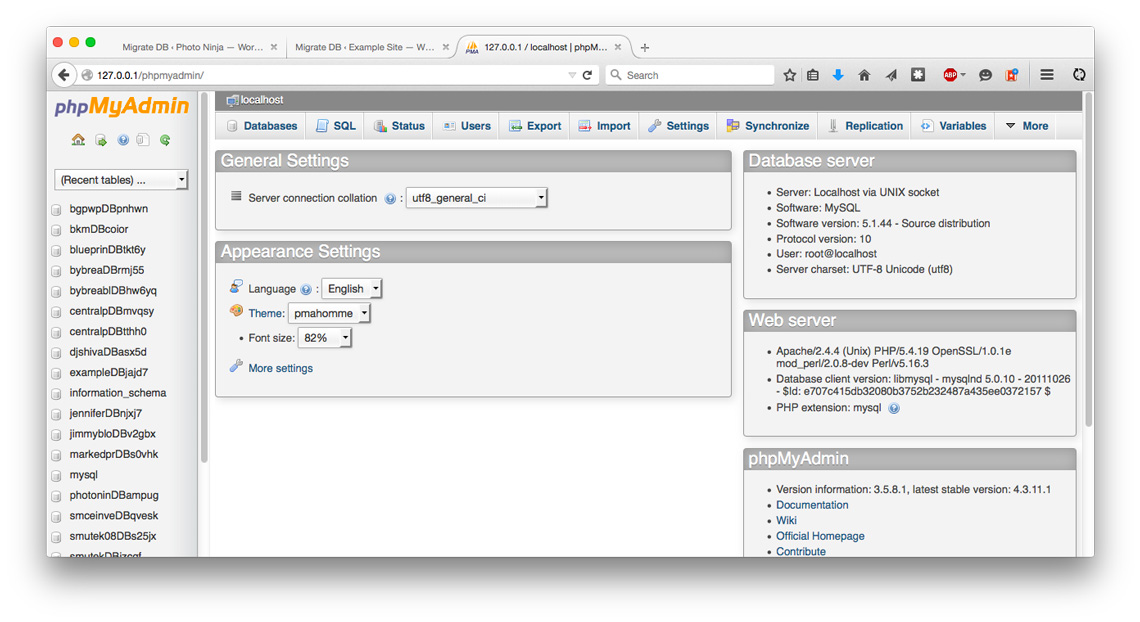This screenshot has width=1140, height=622.
Task: Click the Adblock Plus ABP icon
Action: (950, 75)
